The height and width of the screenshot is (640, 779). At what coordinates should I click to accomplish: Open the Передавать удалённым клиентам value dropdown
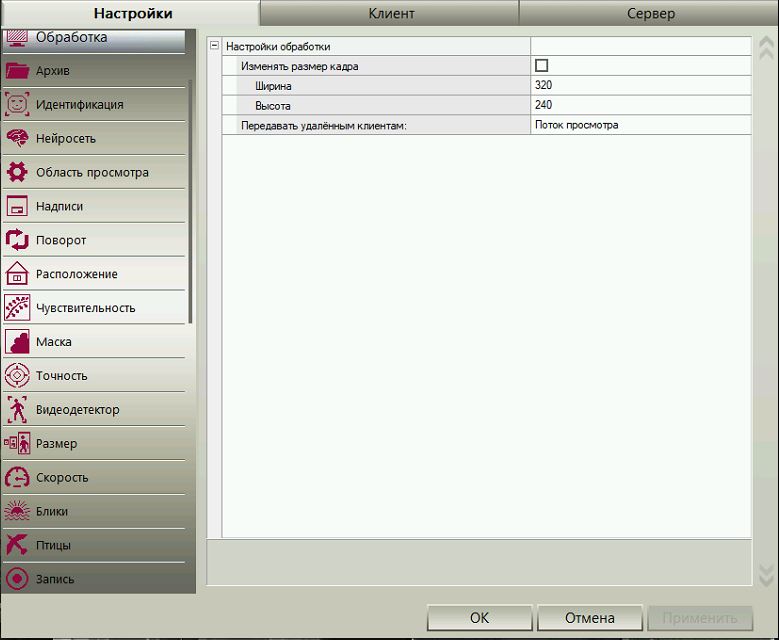coord(641,125)
